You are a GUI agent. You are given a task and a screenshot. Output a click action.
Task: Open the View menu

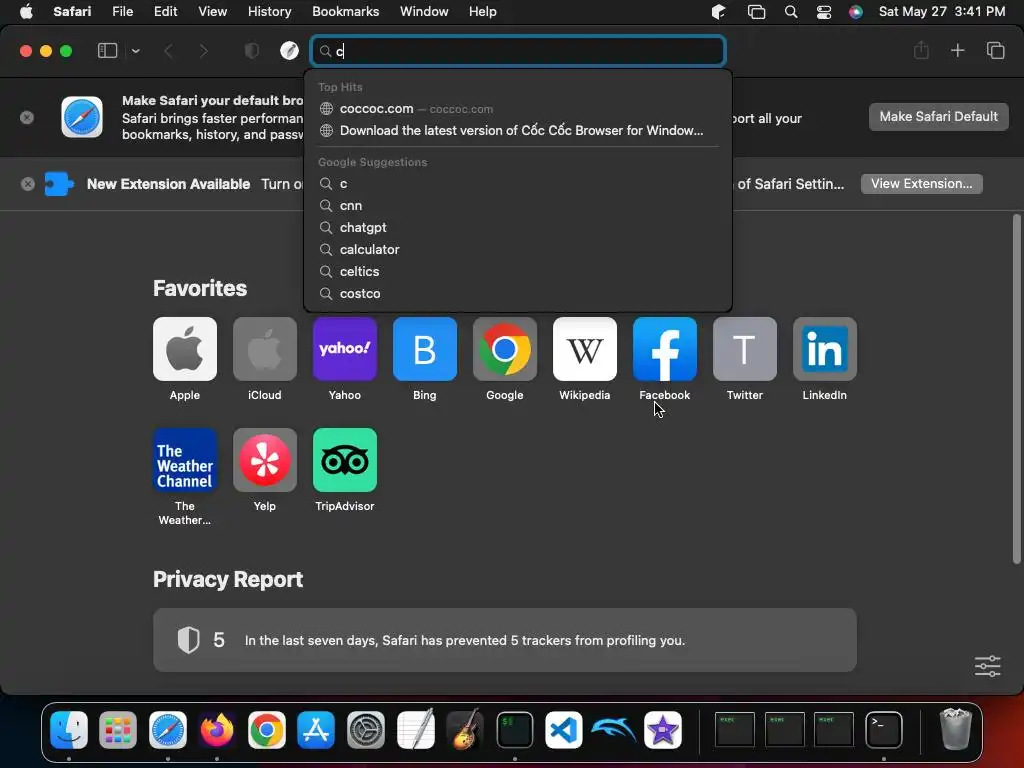tap(212, 12)
